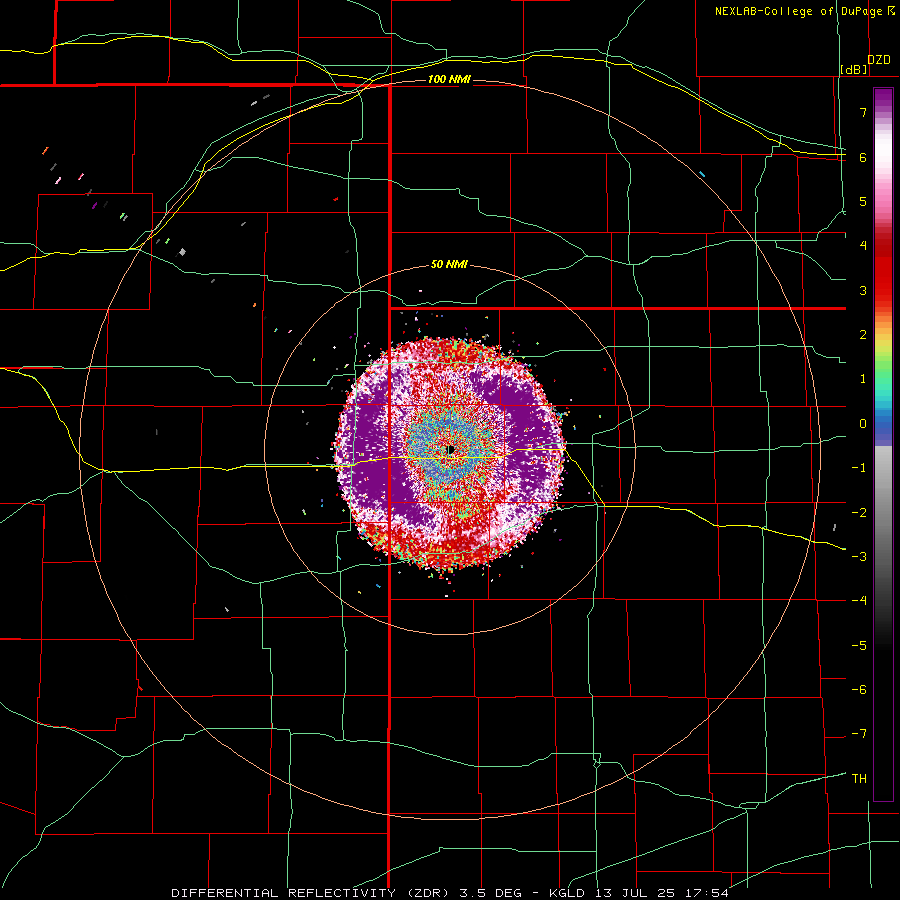Screen dimensions: 900x900
Task: Click the legend value -4 label
Action: [x=859, y=601]
